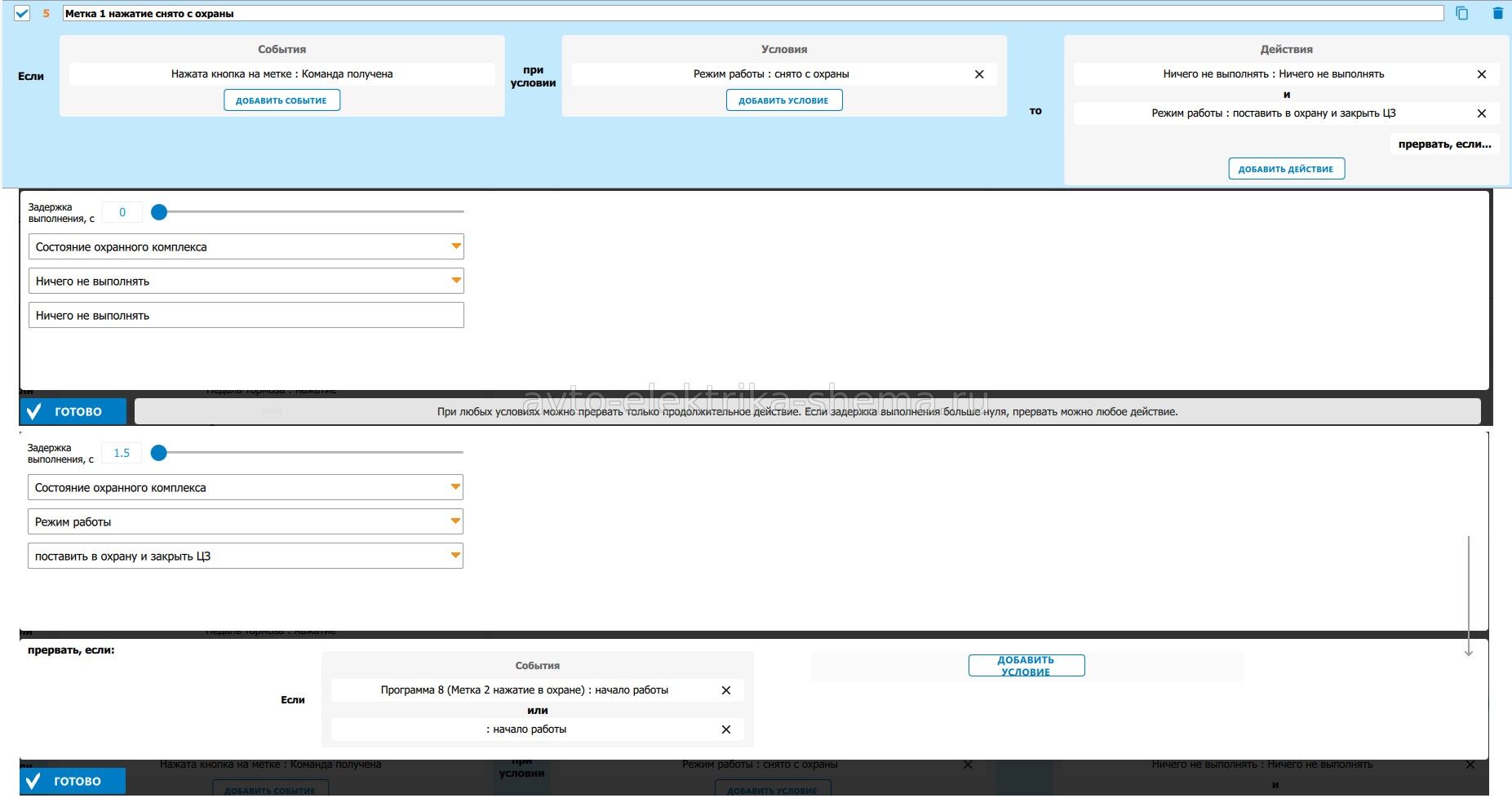Screen dimensions: 1512x798
Task: Click the delay value field showing 0
Action: 122,212
